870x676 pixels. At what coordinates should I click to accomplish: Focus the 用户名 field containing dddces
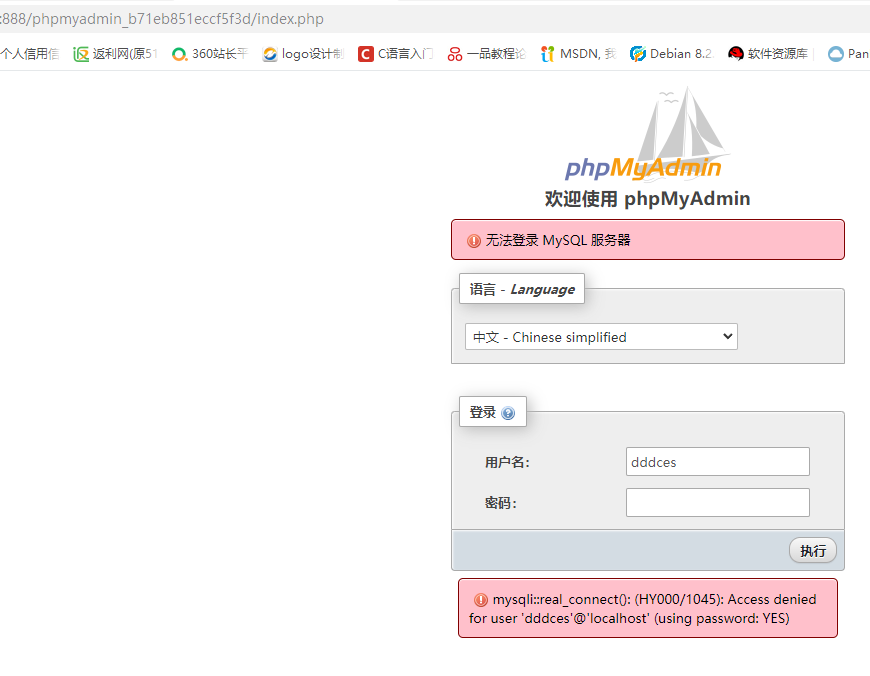pos(717,462)
